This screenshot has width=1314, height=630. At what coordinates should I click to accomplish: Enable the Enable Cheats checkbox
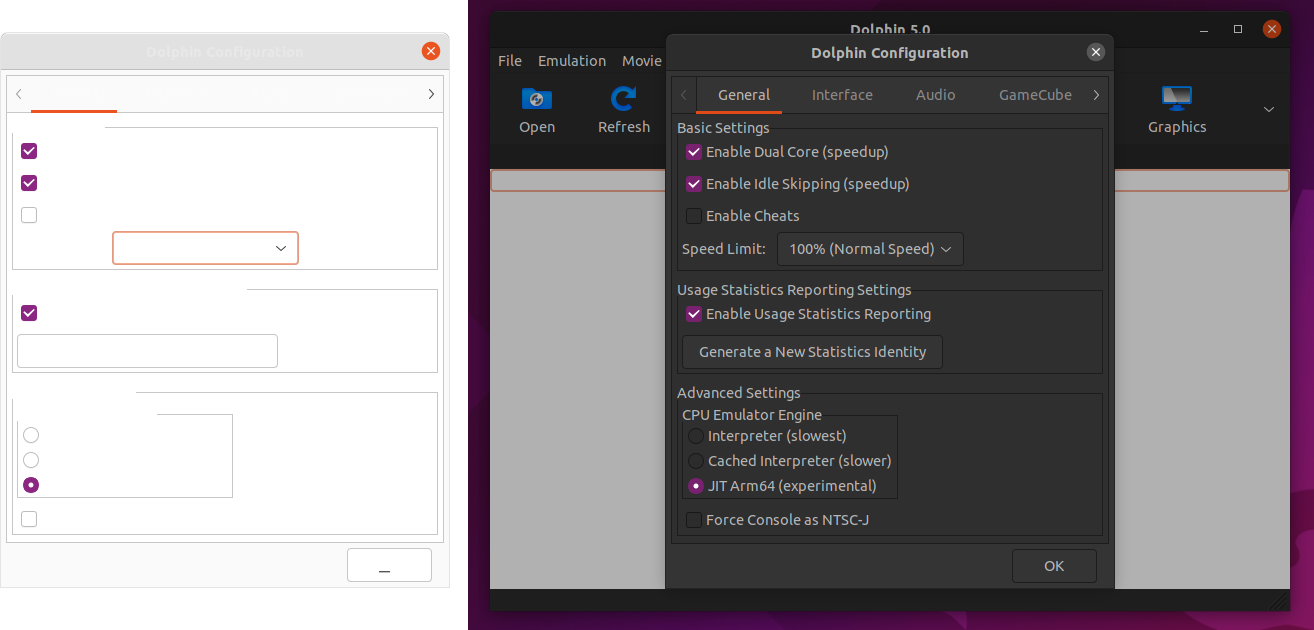coord(694,216)
